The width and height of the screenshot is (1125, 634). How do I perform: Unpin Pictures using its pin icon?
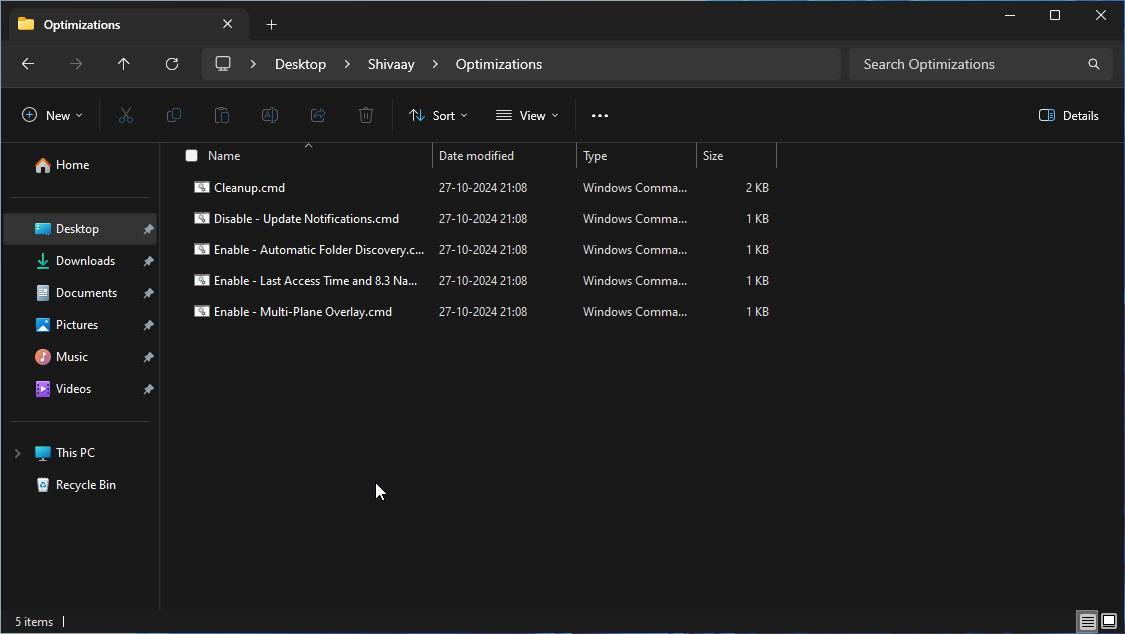click(149, 325)
